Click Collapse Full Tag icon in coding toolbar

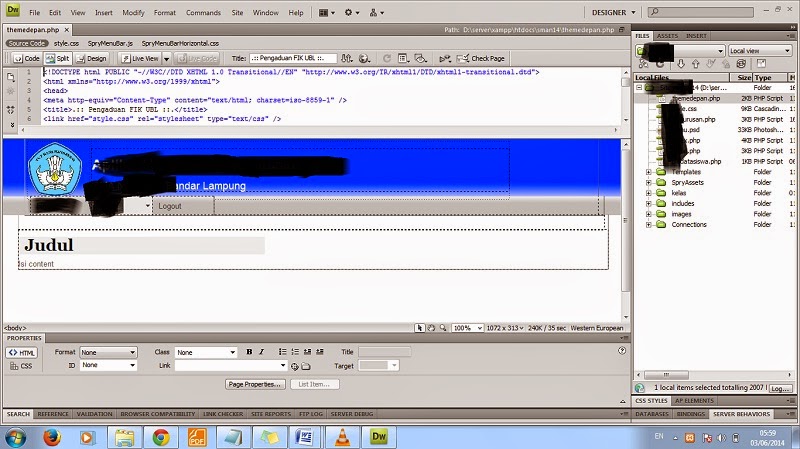click(x=11, y=110)
